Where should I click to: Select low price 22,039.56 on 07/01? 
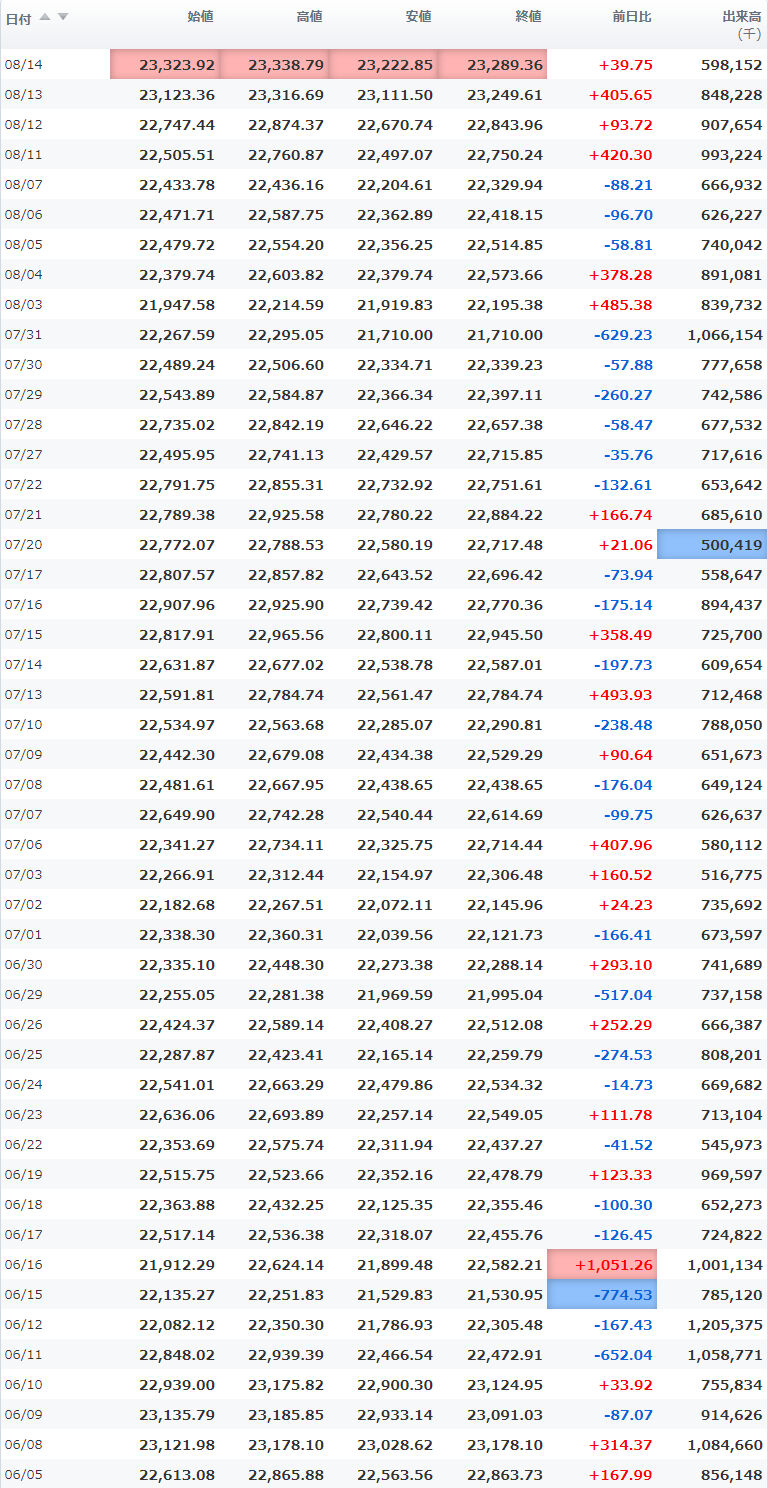tap(395, 934)
